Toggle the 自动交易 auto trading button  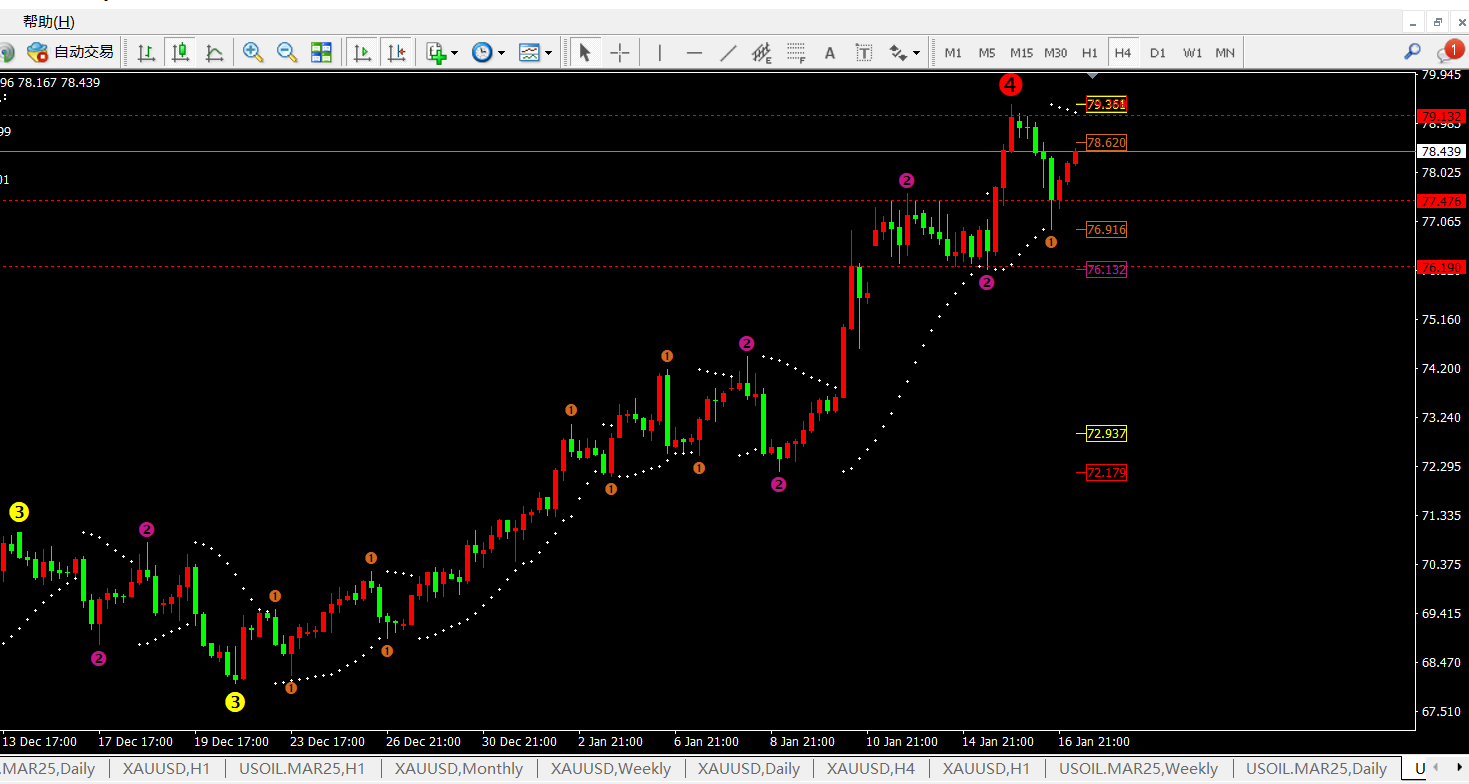(70, 52)
